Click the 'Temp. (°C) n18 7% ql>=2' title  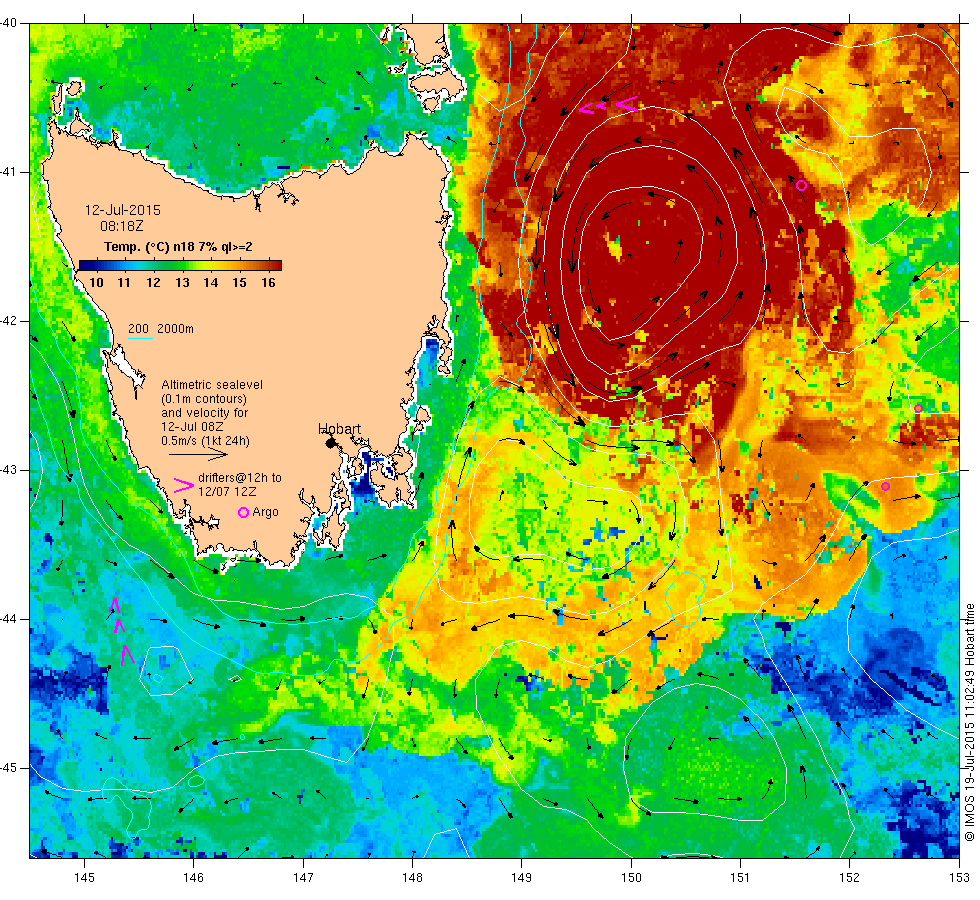coord(178,247)
